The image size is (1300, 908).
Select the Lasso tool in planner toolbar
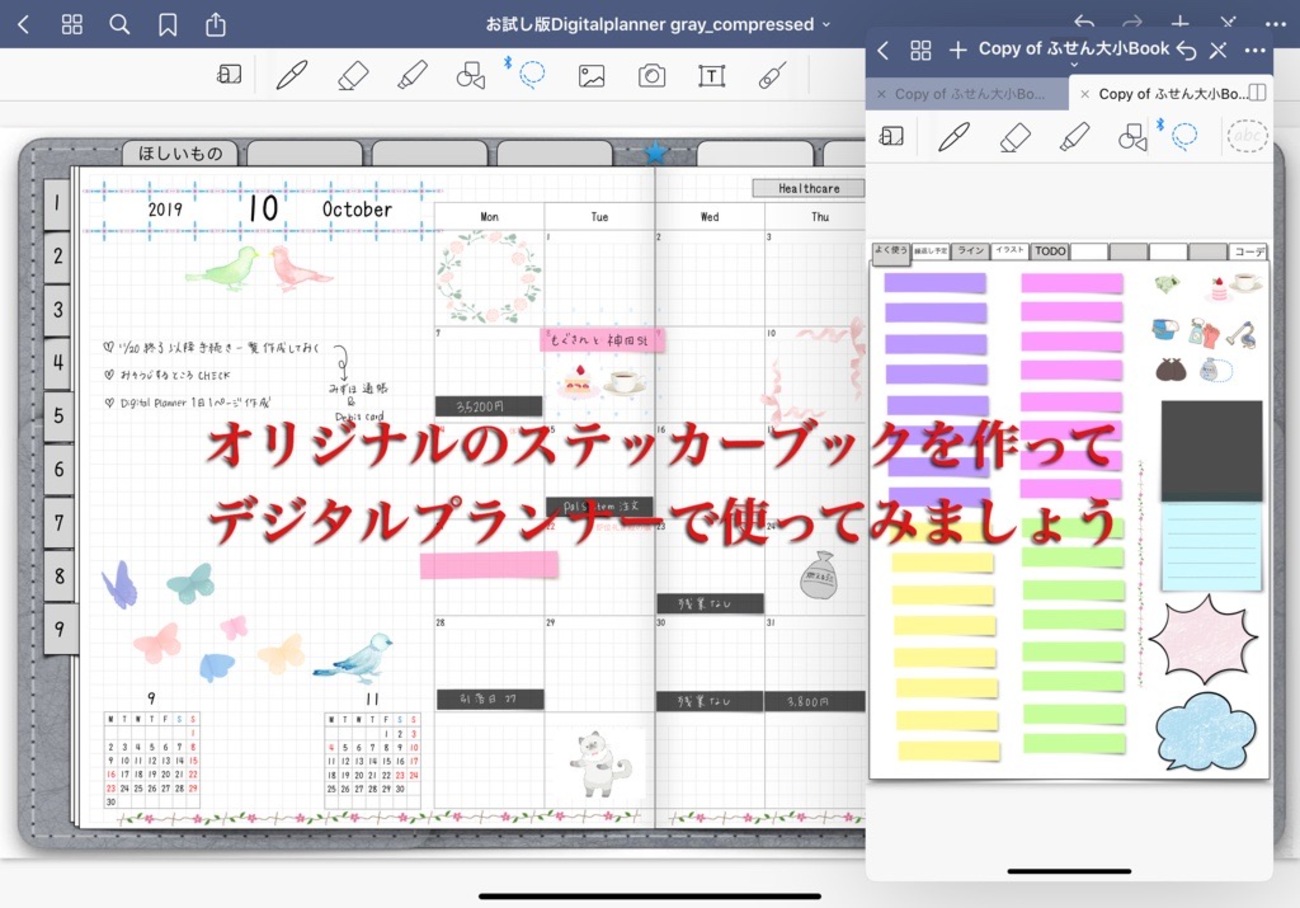pyautogui.click(x=532, y=74)
